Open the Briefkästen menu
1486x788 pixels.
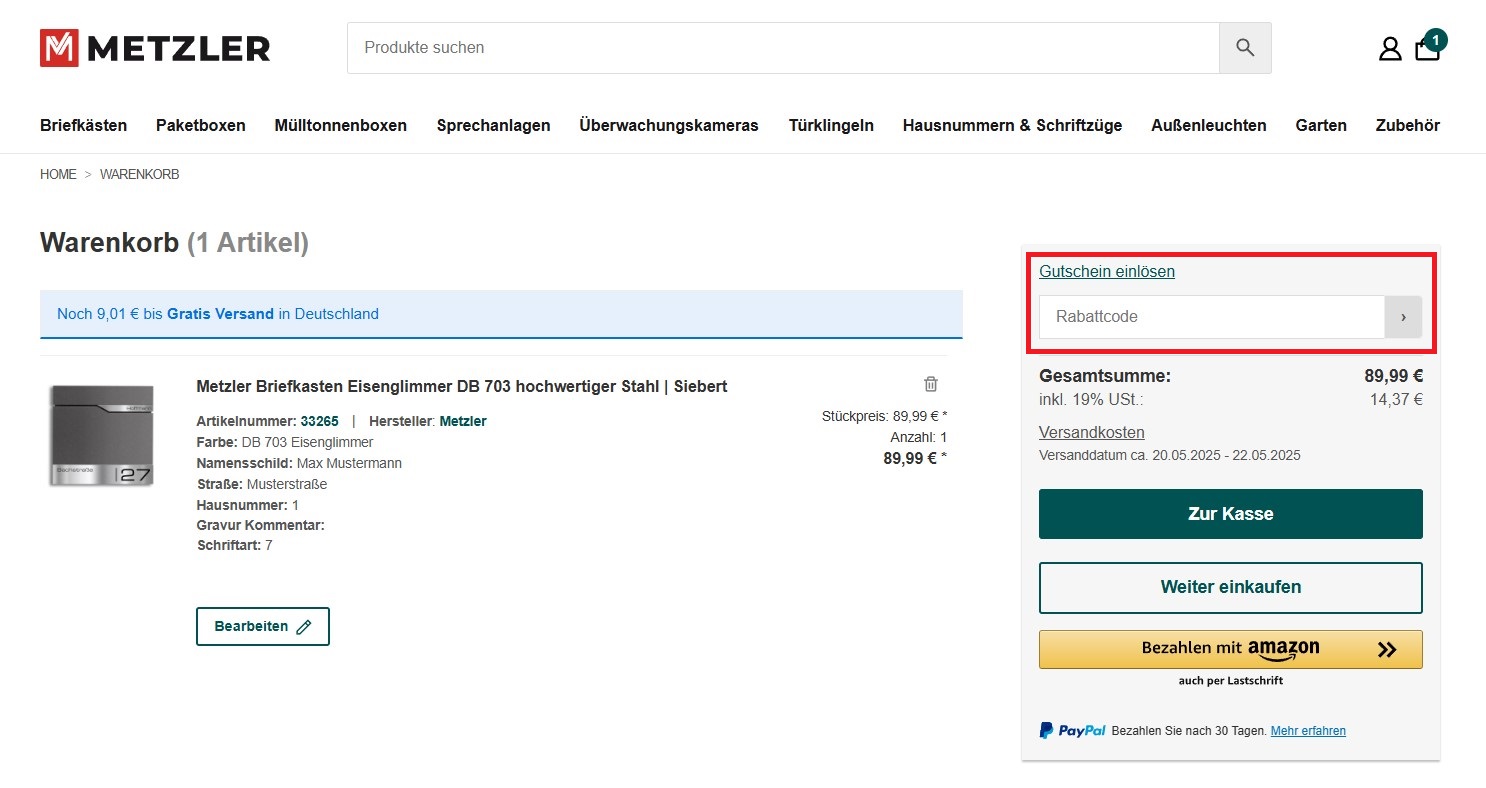(x=84, y=126)
